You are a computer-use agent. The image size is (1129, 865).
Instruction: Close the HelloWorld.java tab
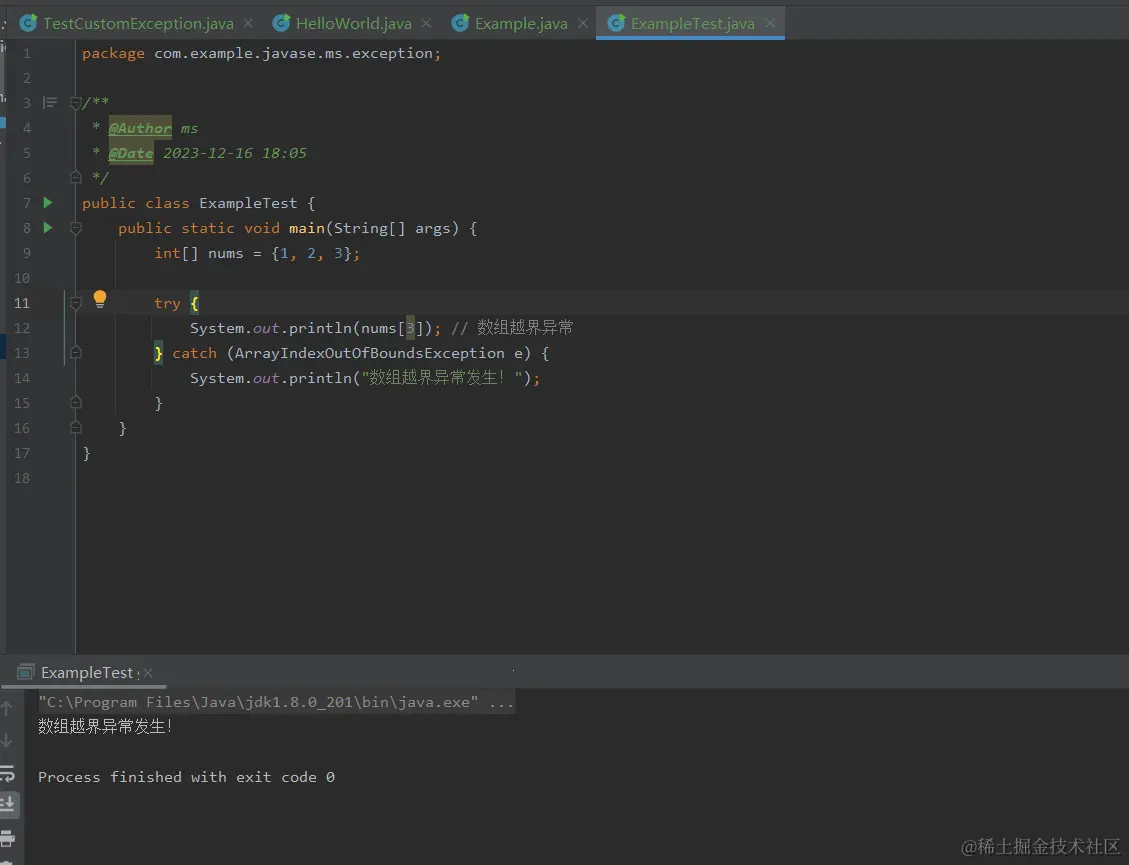pos(426,23)
